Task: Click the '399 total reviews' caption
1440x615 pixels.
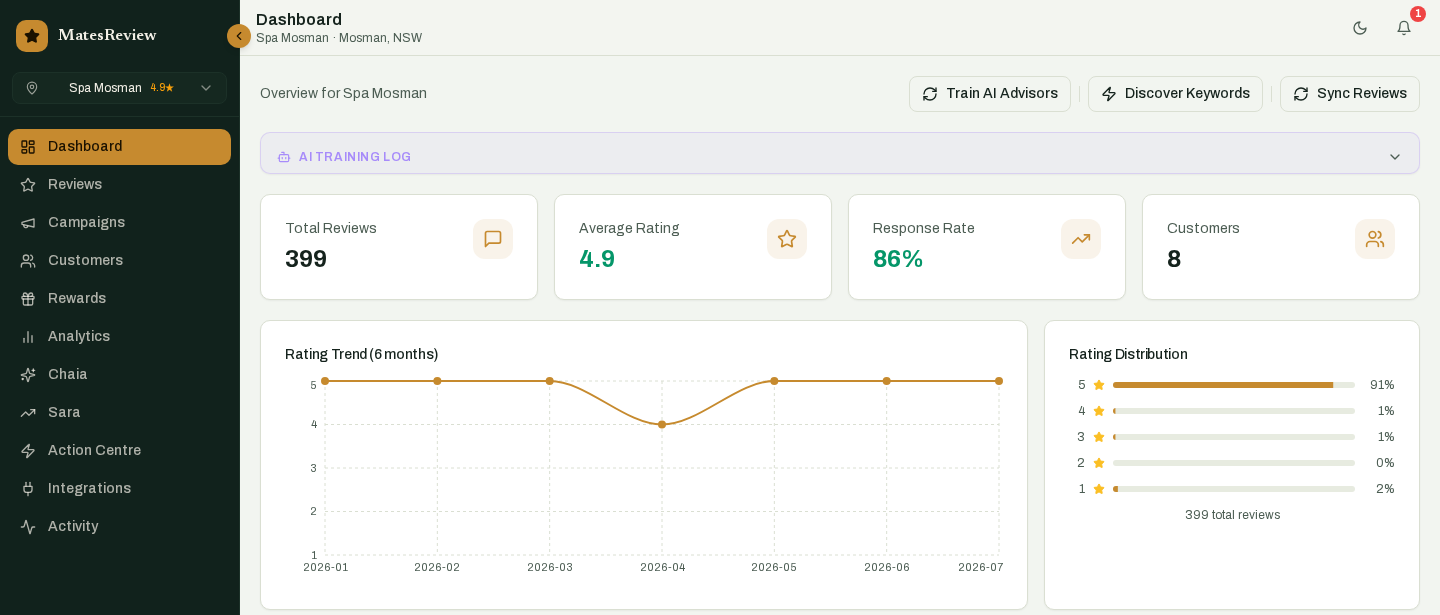Action: [1232, 515]
